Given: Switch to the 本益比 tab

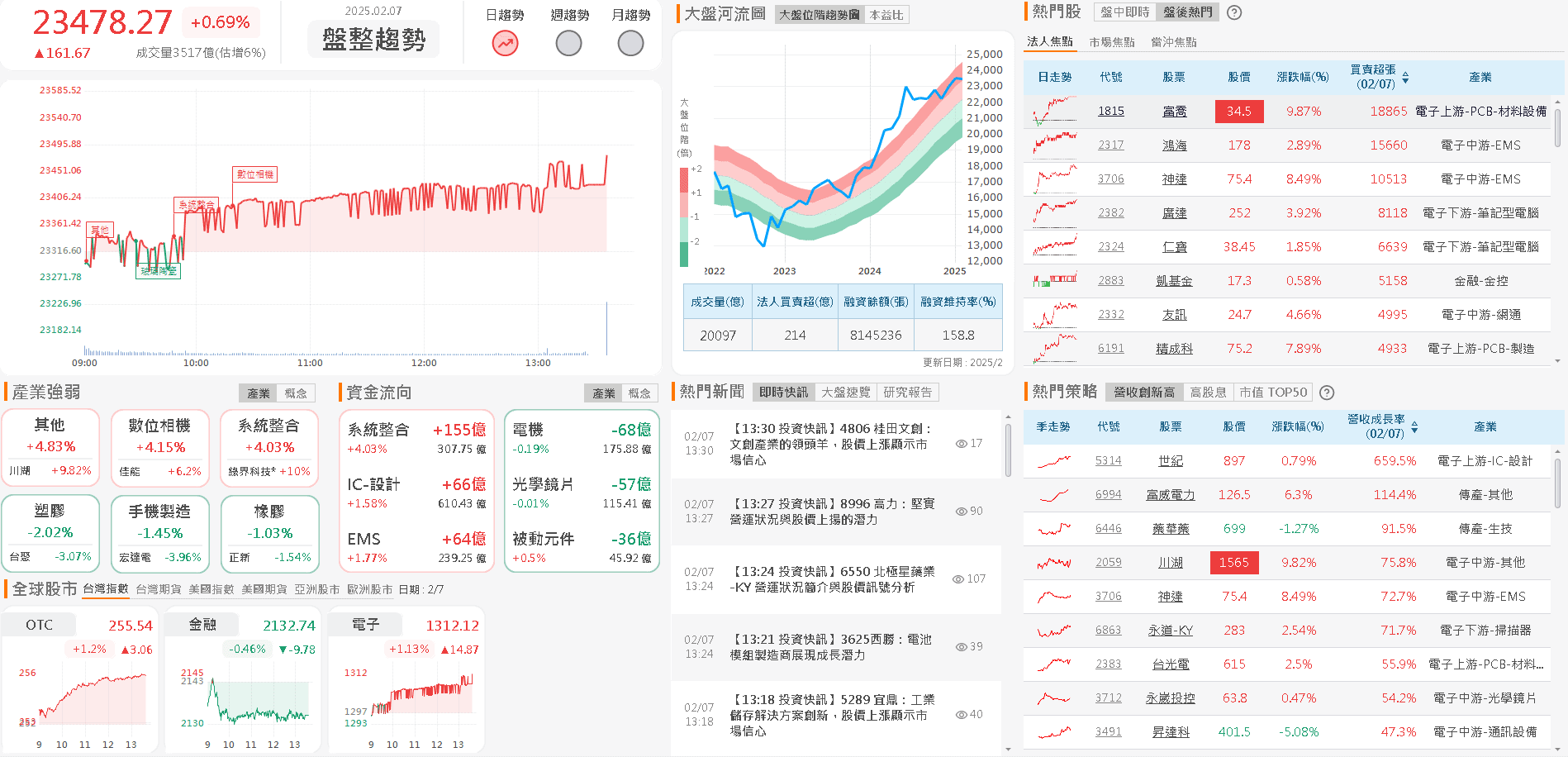Looking at the screenshot, I should point(886,15).
